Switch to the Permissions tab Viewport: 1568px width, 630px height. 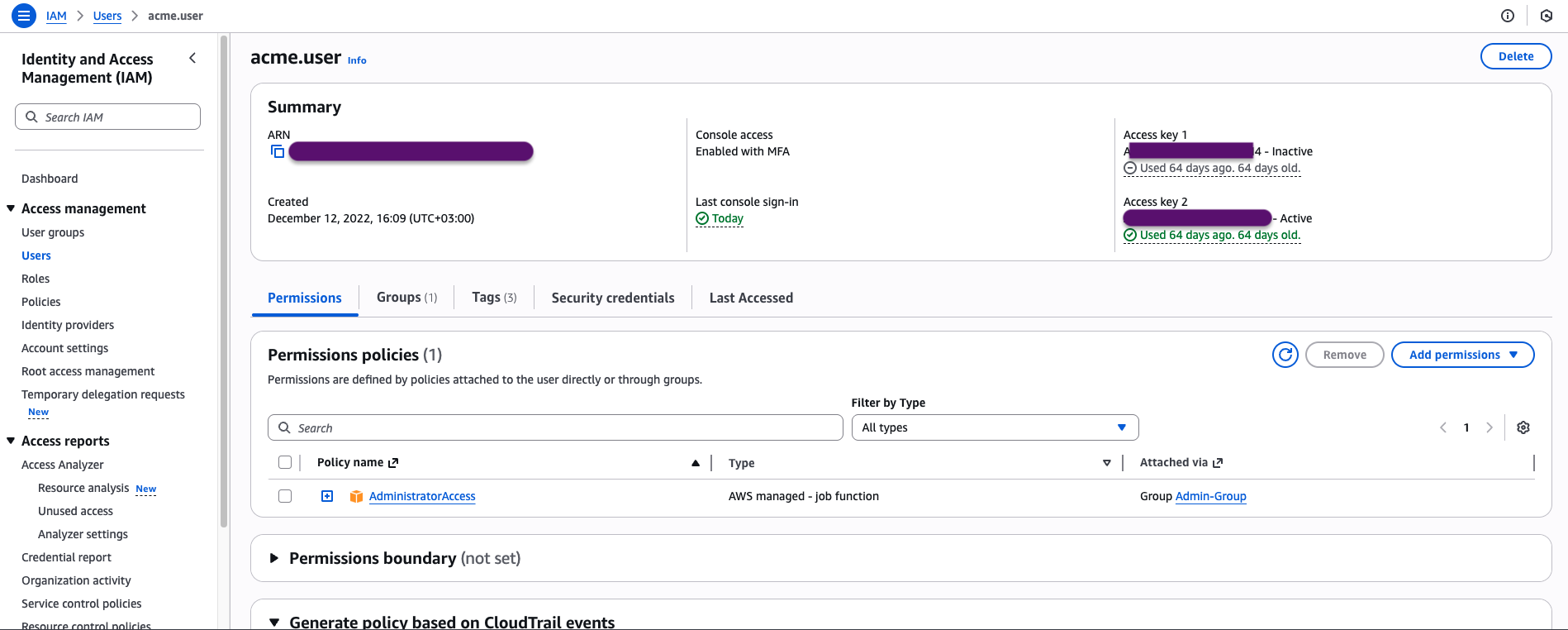[x=305, y=298]
